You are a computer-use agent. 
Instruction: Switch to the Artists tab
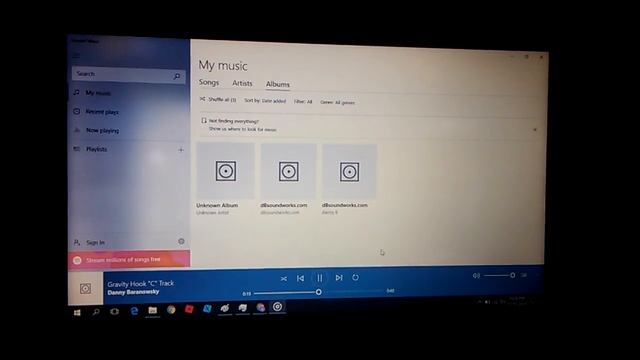pos(242,83)
